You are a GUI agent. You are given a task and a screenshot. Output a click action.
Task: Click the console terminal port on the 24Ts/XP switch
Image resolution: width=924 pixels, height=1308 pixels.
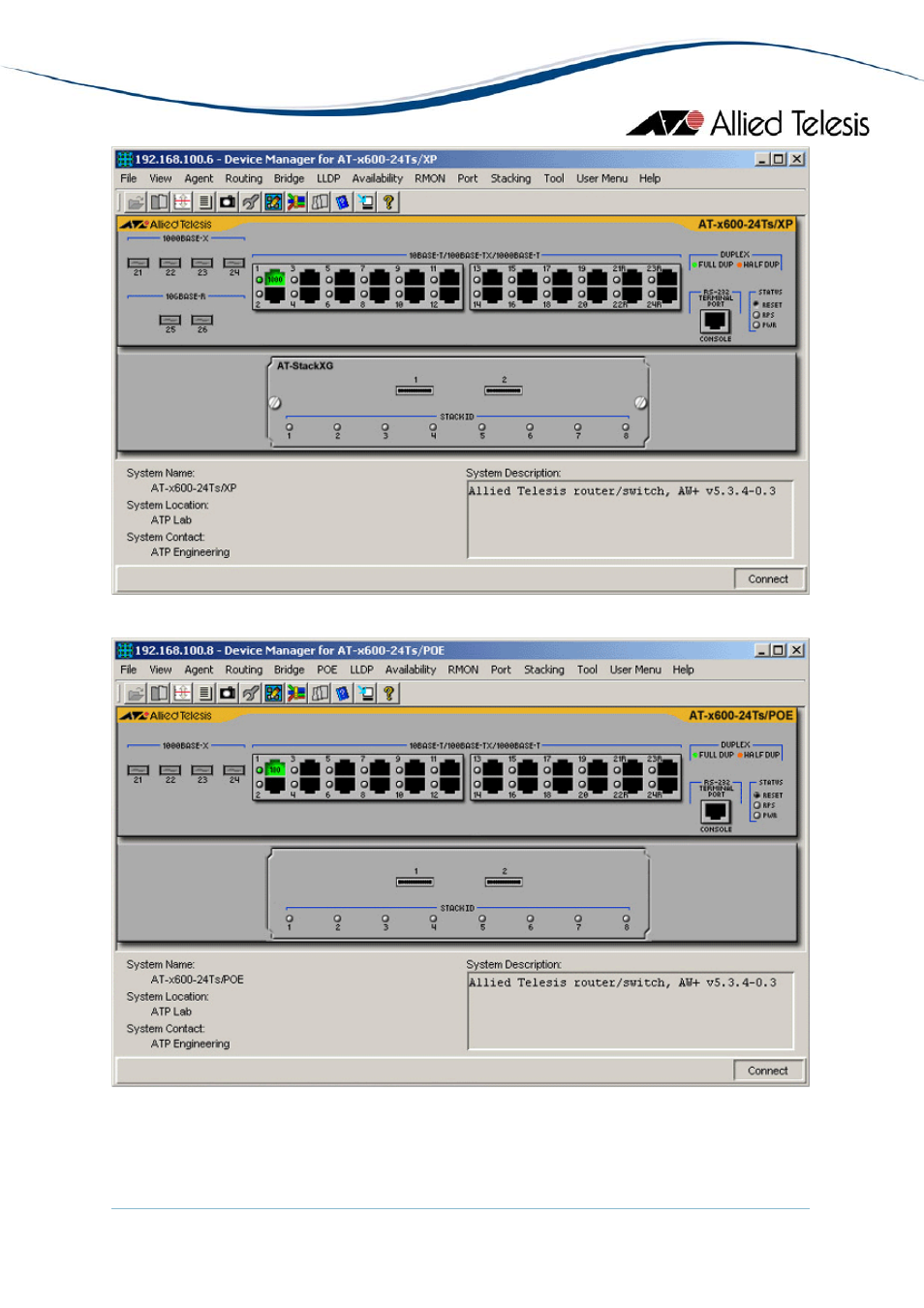tap(716, 322)
